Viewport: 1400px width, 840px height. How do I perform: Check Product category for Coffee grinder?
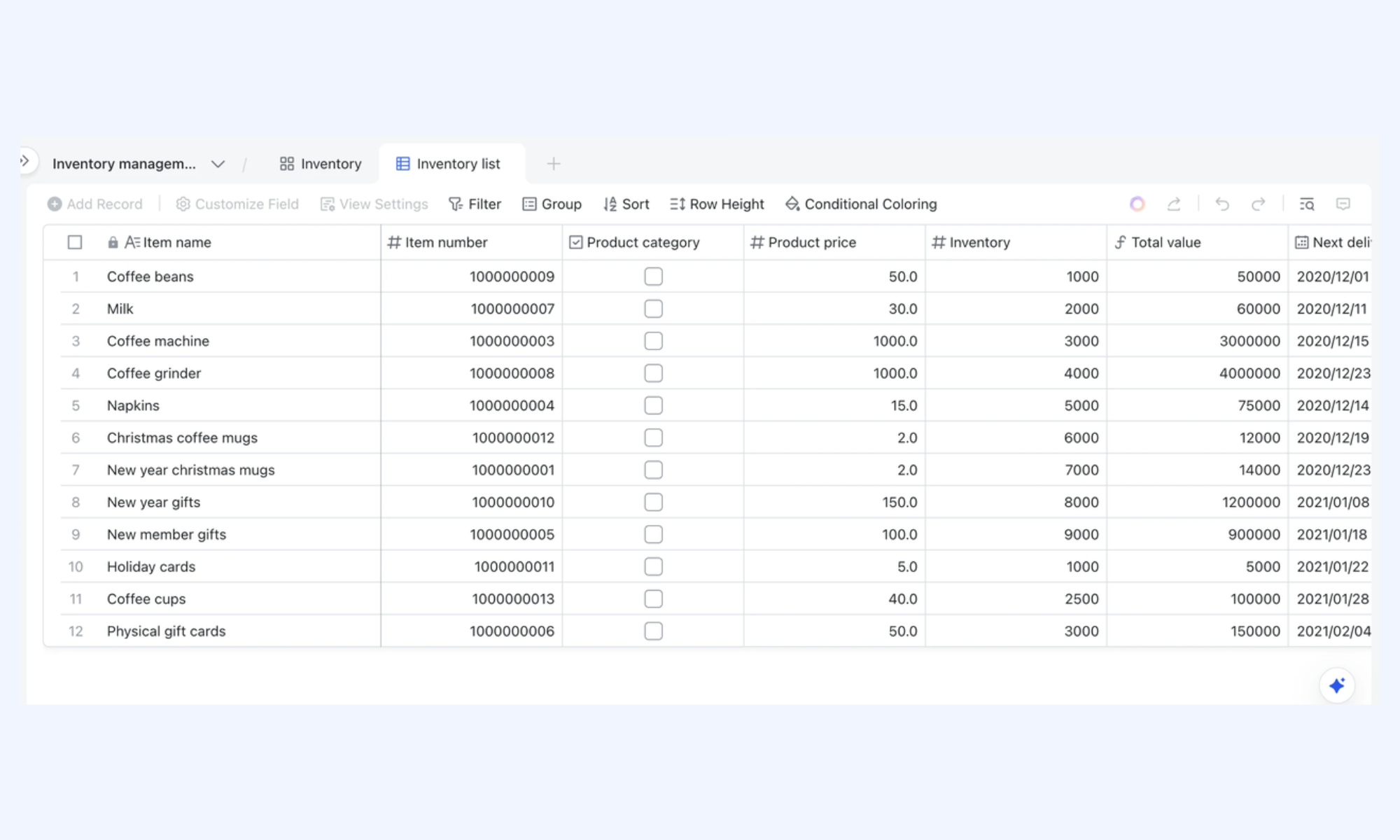[x=653, y=373]
